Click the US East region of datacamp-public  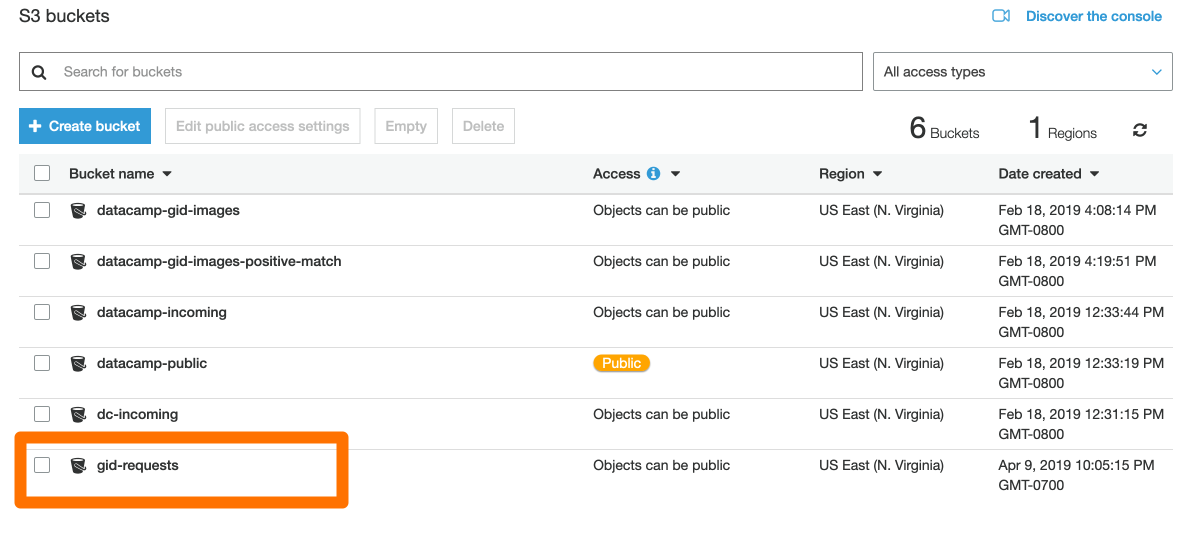coord(882,363)
